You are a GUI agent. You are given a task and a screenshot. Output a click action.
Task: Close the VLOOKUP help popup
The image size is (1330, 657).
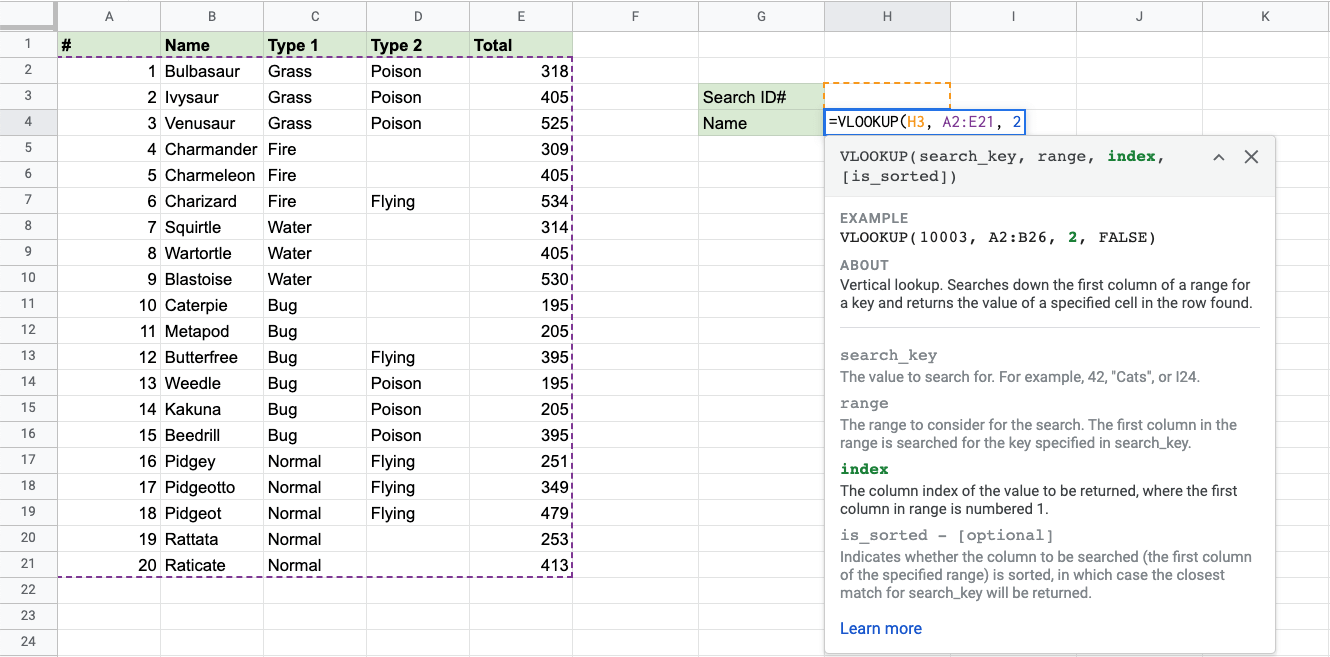1251,157
